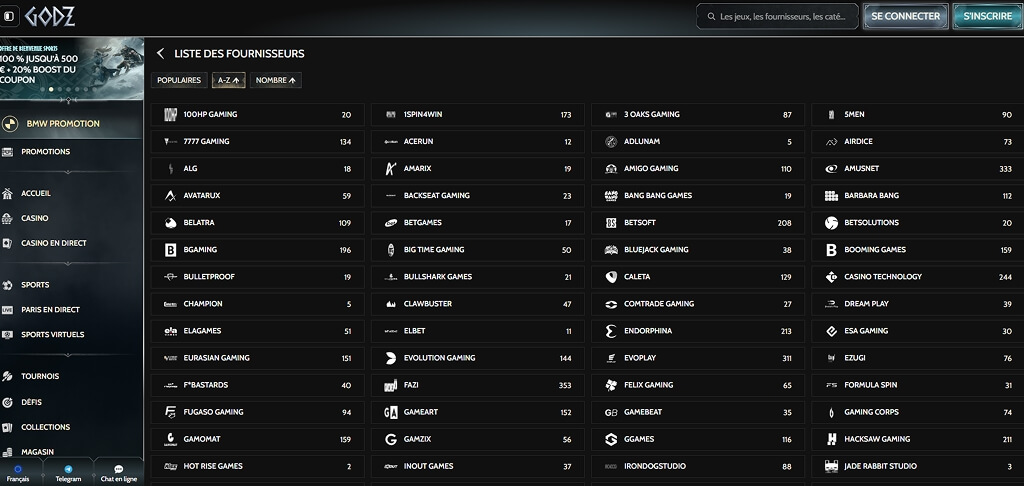This screenshot has width=1024, height=486.
Task: Select the second dot of the banner carousel
Action: pyautogui.click(x=51, y=89)
